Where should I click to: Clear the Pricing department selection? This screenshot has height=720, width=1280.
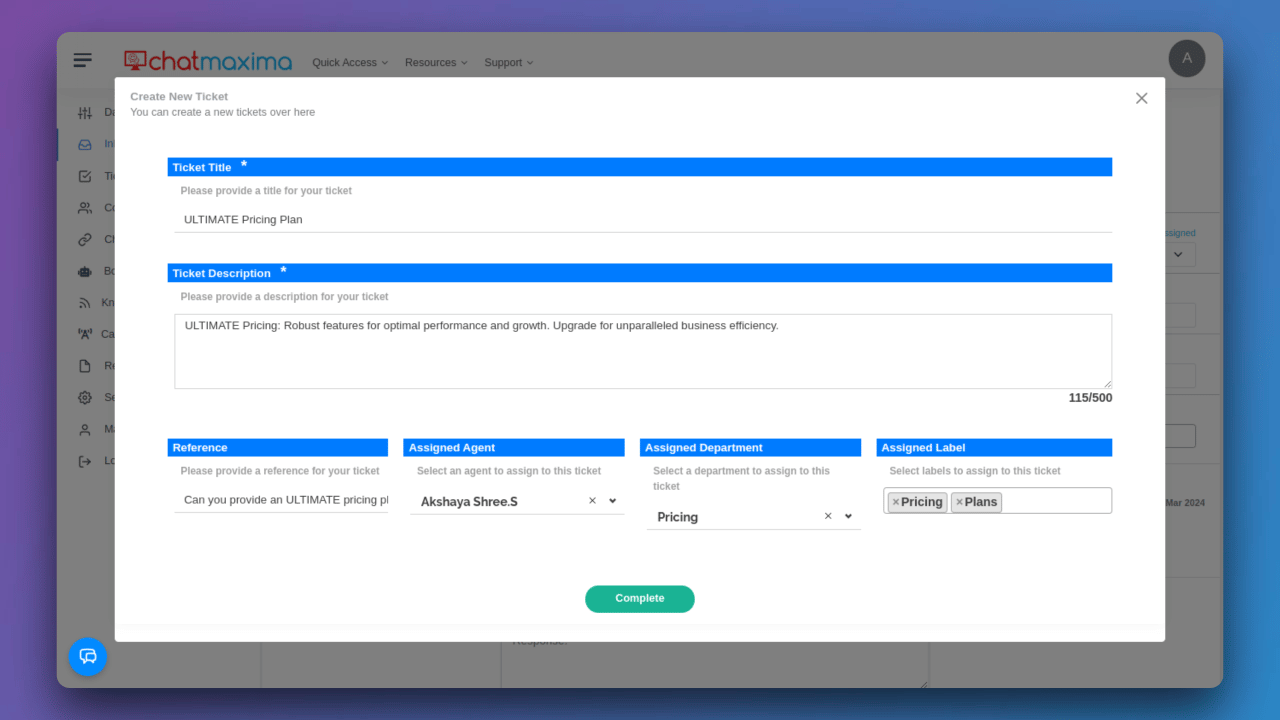[828, 516]
